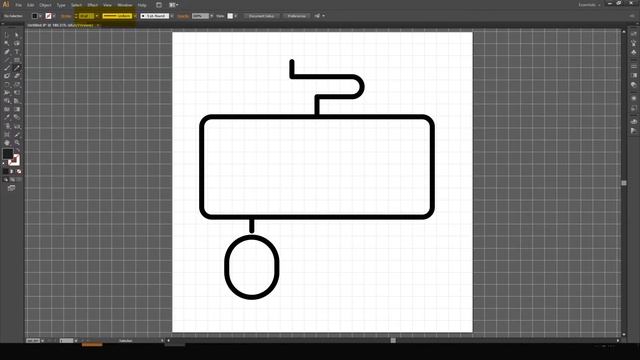
Task: Activate the Stroke box in toolbox
Action: (x=15, y=160)
